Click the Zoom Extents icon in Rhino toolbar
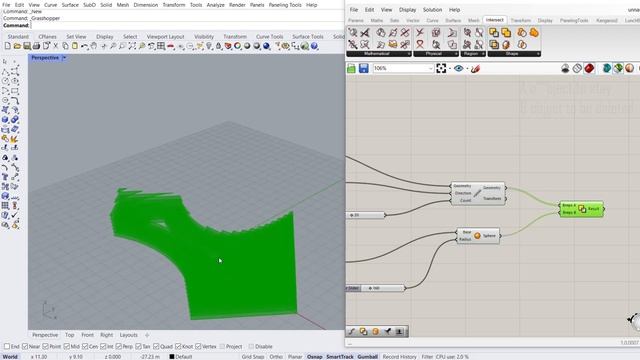This screenshot has height=360, width=640. pyautogui.click(x=132, y=46)
